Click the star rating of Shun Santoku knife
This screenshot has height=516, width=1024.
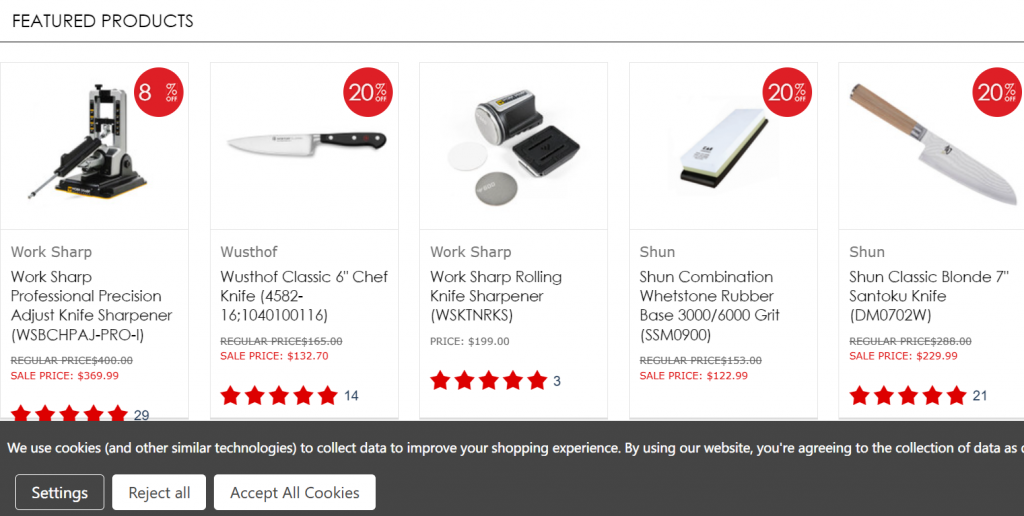(908, 395)
